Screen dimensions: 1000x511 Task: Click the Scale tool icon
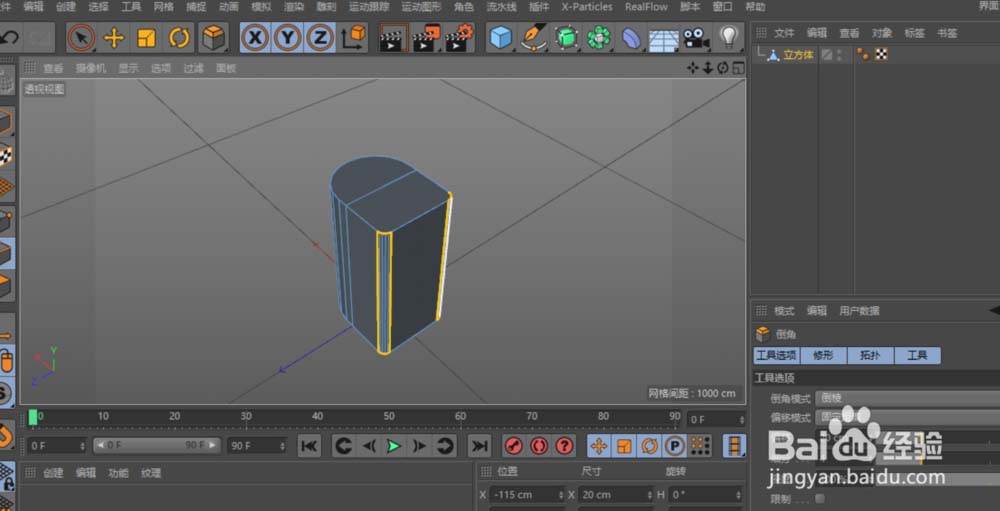click(147, 38)
